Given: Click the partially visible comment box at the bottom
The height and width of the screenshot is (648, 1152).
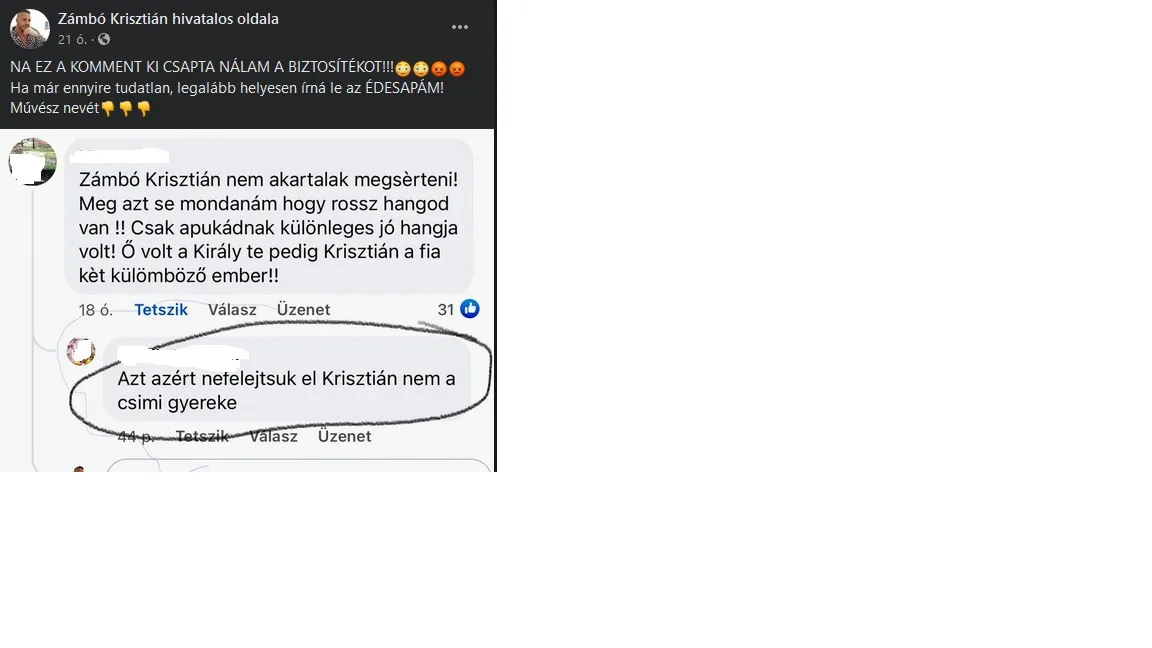Looking at the screenshot, I should [299, 465].
